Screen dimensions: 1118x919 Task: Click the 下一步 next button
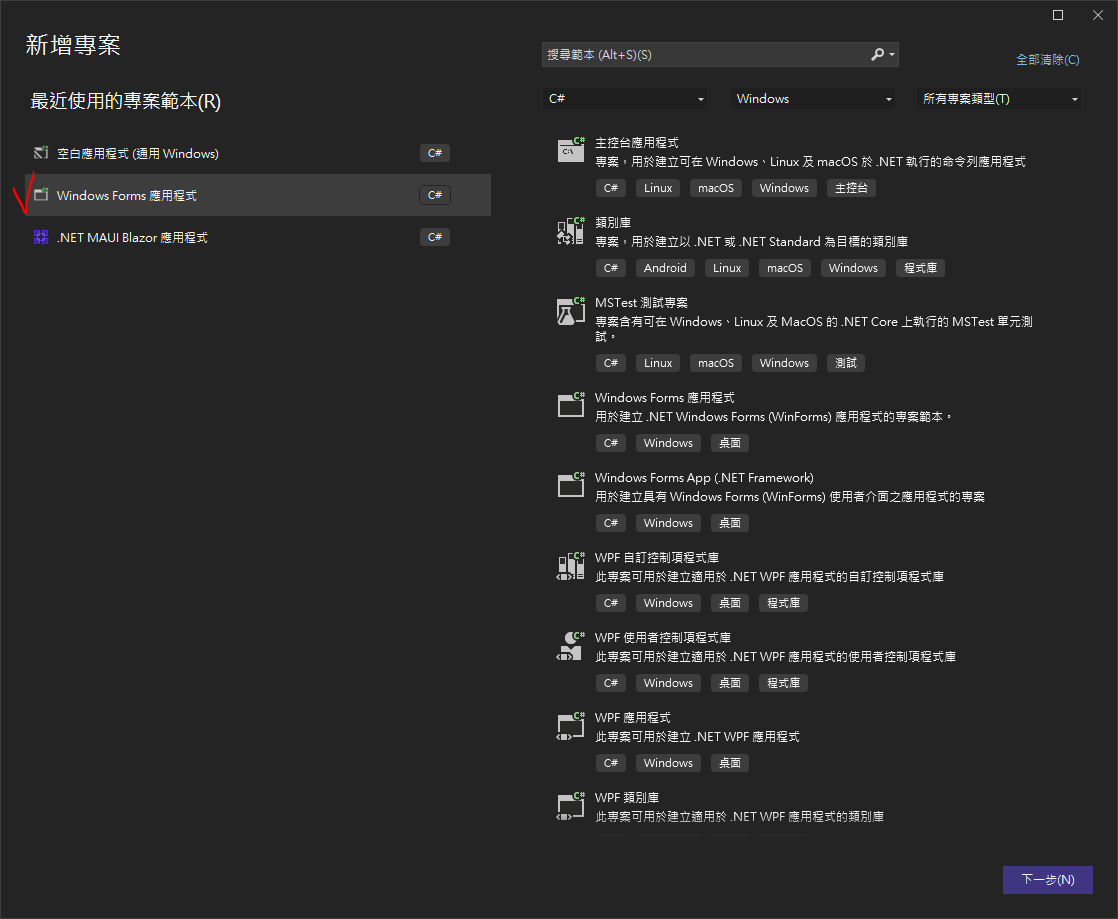[x=1047, y=880]
